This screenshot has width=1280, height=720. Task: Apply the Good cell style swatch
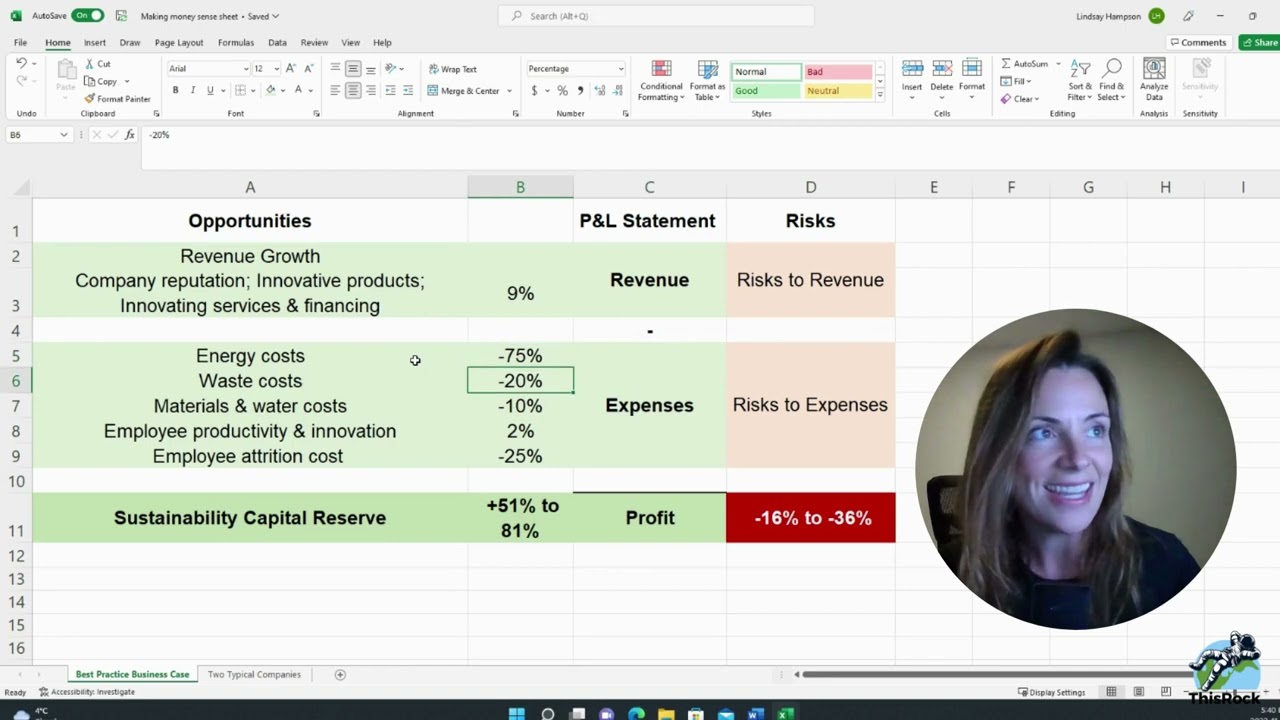pyautogui.click(x=766, y=91)
